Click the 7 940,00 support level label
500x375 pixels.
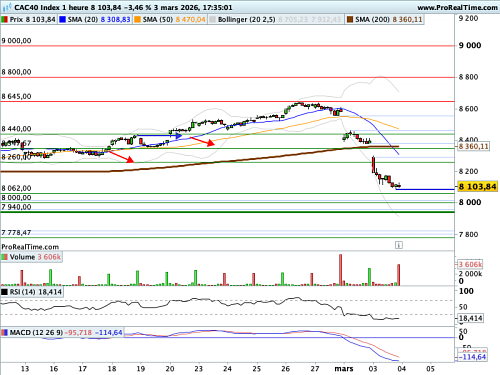tap(16, 207)
